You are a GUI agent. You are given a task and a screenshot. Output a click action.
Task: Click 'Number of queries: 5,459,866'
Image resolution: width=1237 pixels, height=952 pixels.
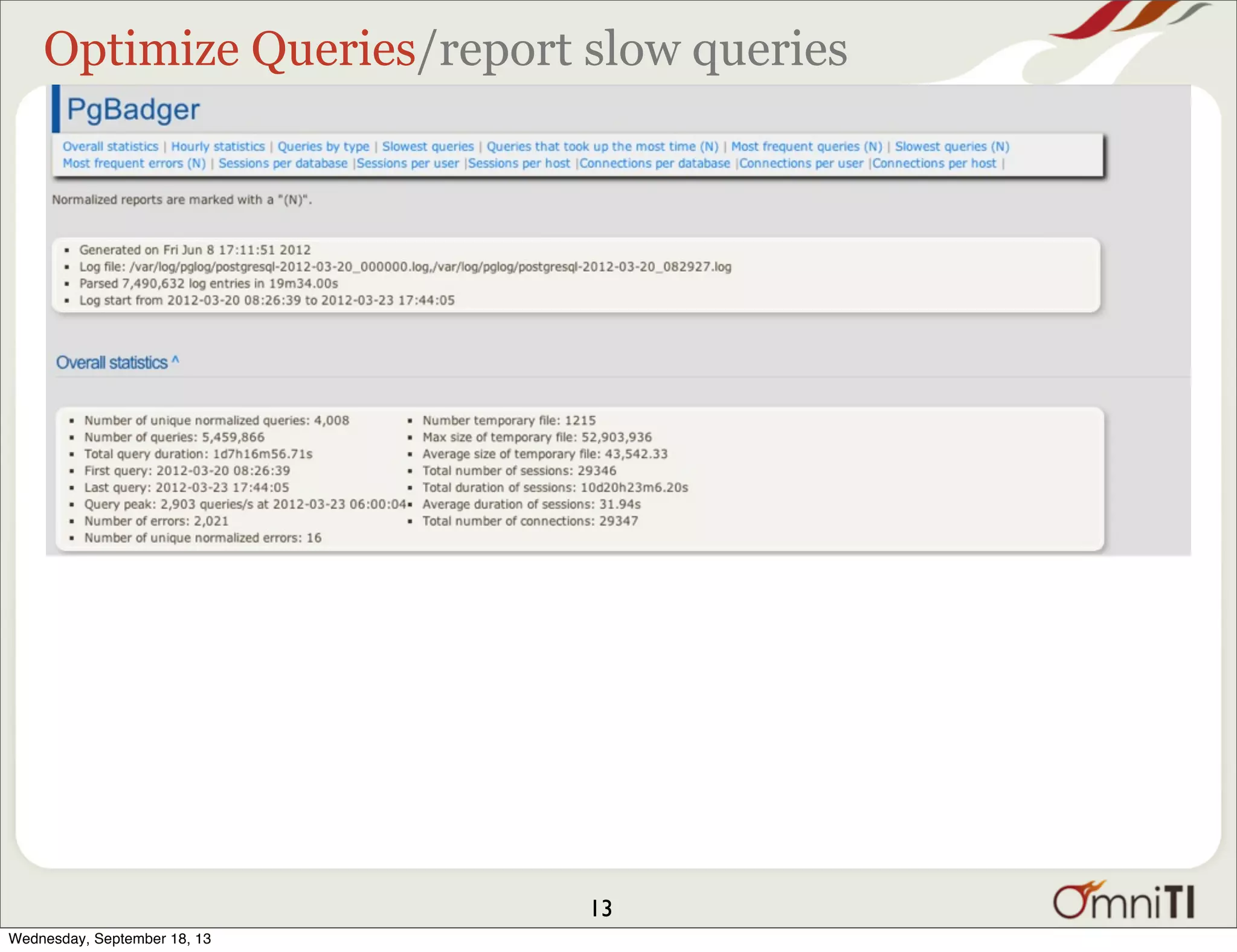[x=175, y=437]
